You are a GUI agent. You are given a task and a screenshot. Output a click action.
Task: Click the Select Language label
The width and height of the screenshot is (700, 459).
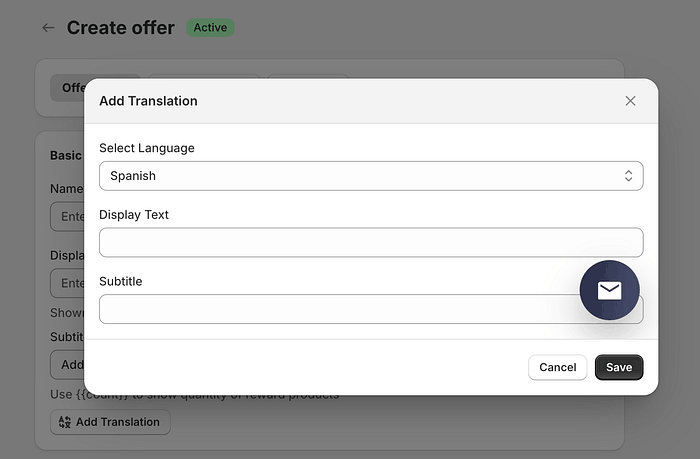click(x=147, y=148)
